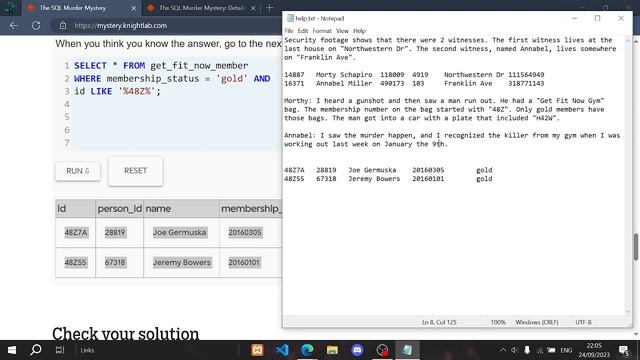Click the volume speaker tray icon

pos(515,350)
